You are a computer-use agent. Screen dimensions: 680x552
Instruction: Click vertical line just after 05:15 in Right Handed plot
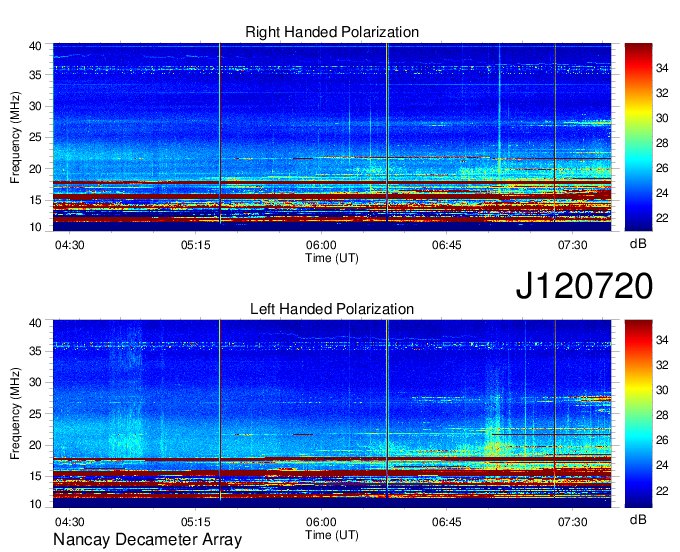coord(220,133)
